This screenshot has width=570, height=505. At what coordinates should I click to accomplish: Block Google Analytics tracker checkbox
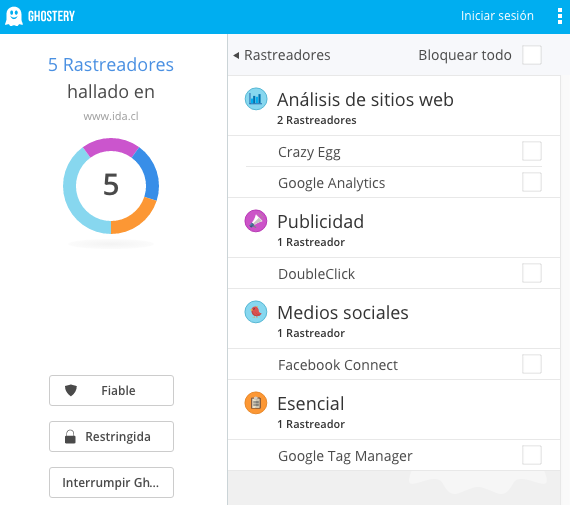coord(532,182)
